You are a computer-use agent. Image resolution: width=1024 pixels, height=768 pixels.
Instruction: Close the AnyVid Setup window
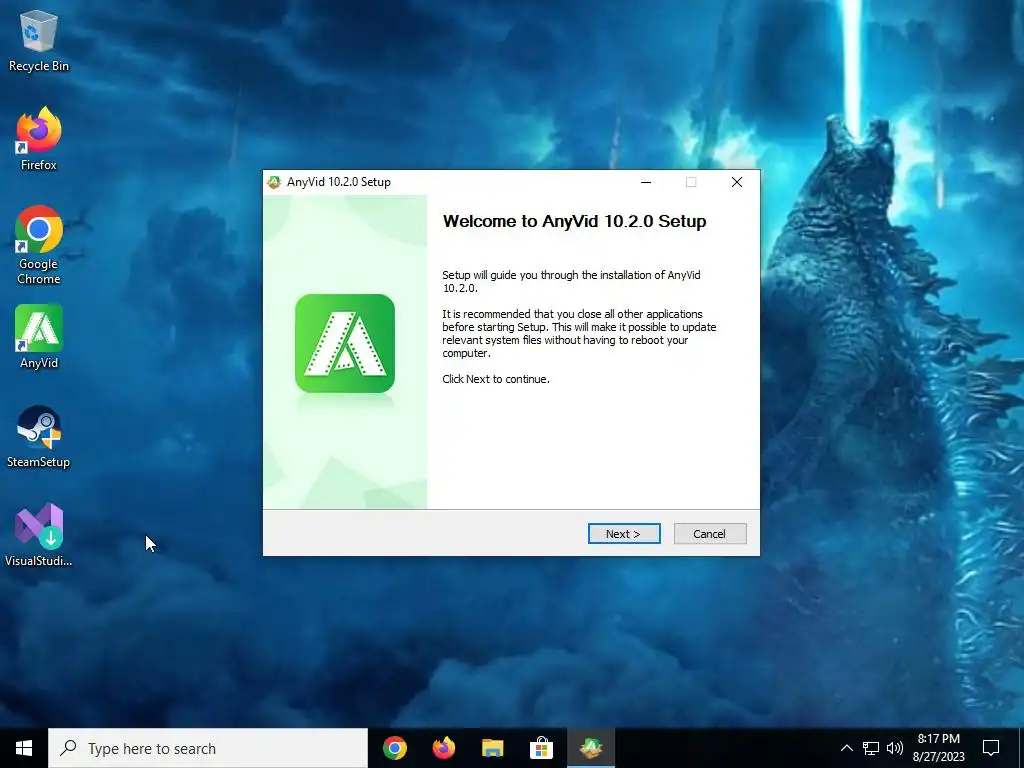coord(737,182)
